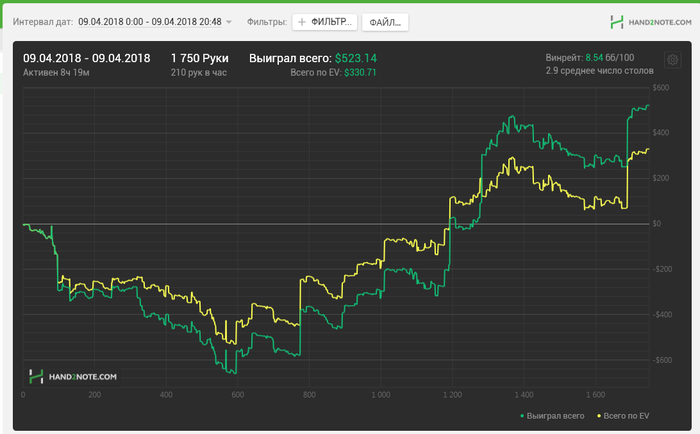Click the 200 x-axis label
This screenshot has height=434, width=700.
tap(95, 395)
